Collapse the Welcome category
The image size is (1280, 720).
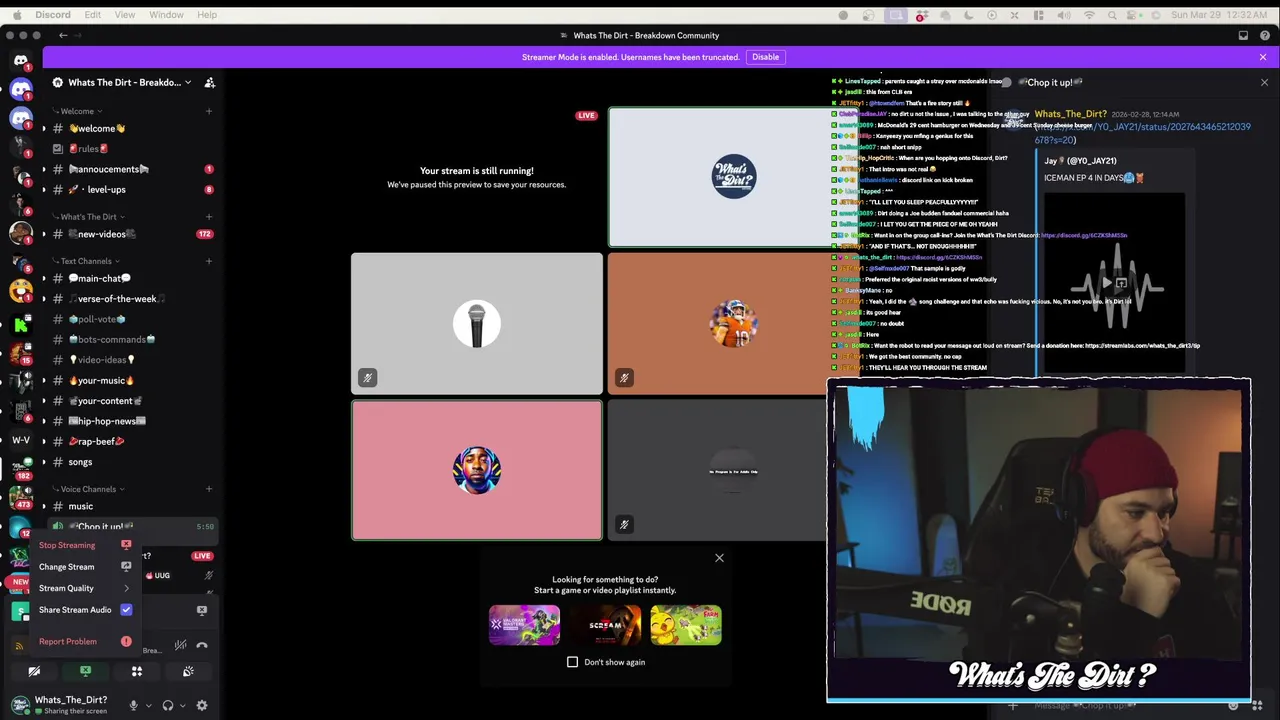point(77,111)
